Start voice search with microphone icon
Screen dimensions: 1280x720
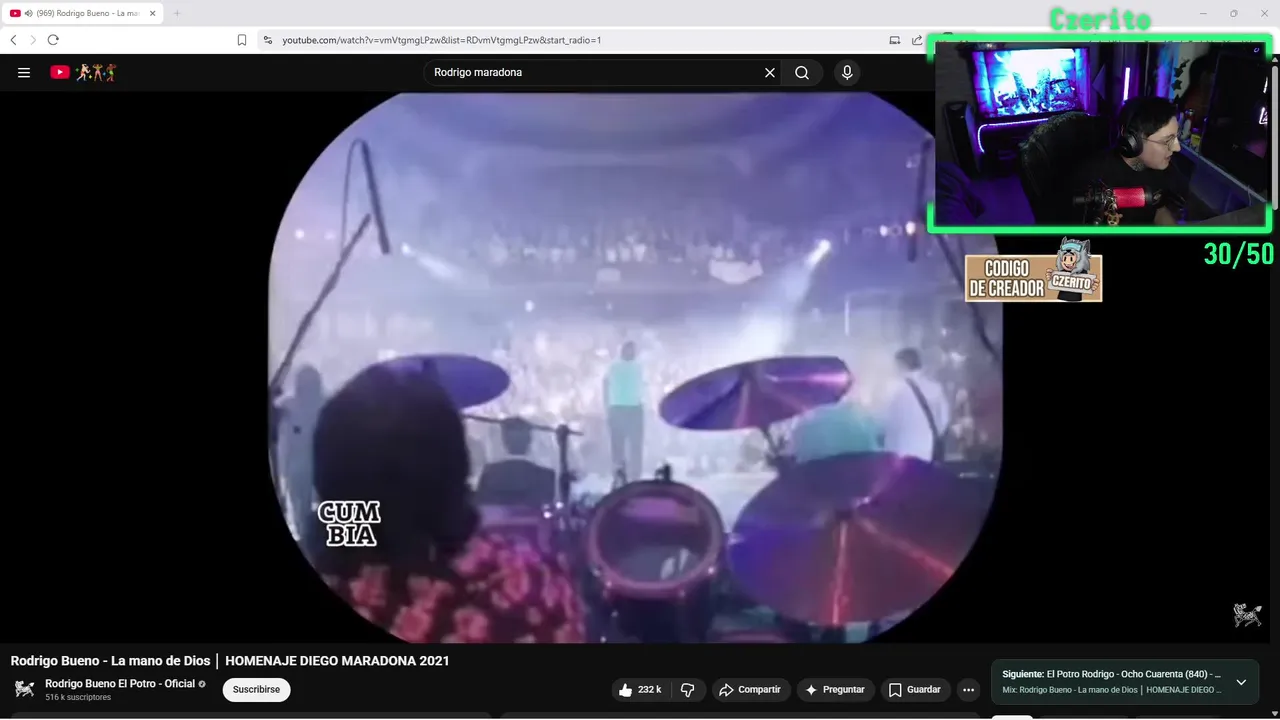(x=847, y=72)
